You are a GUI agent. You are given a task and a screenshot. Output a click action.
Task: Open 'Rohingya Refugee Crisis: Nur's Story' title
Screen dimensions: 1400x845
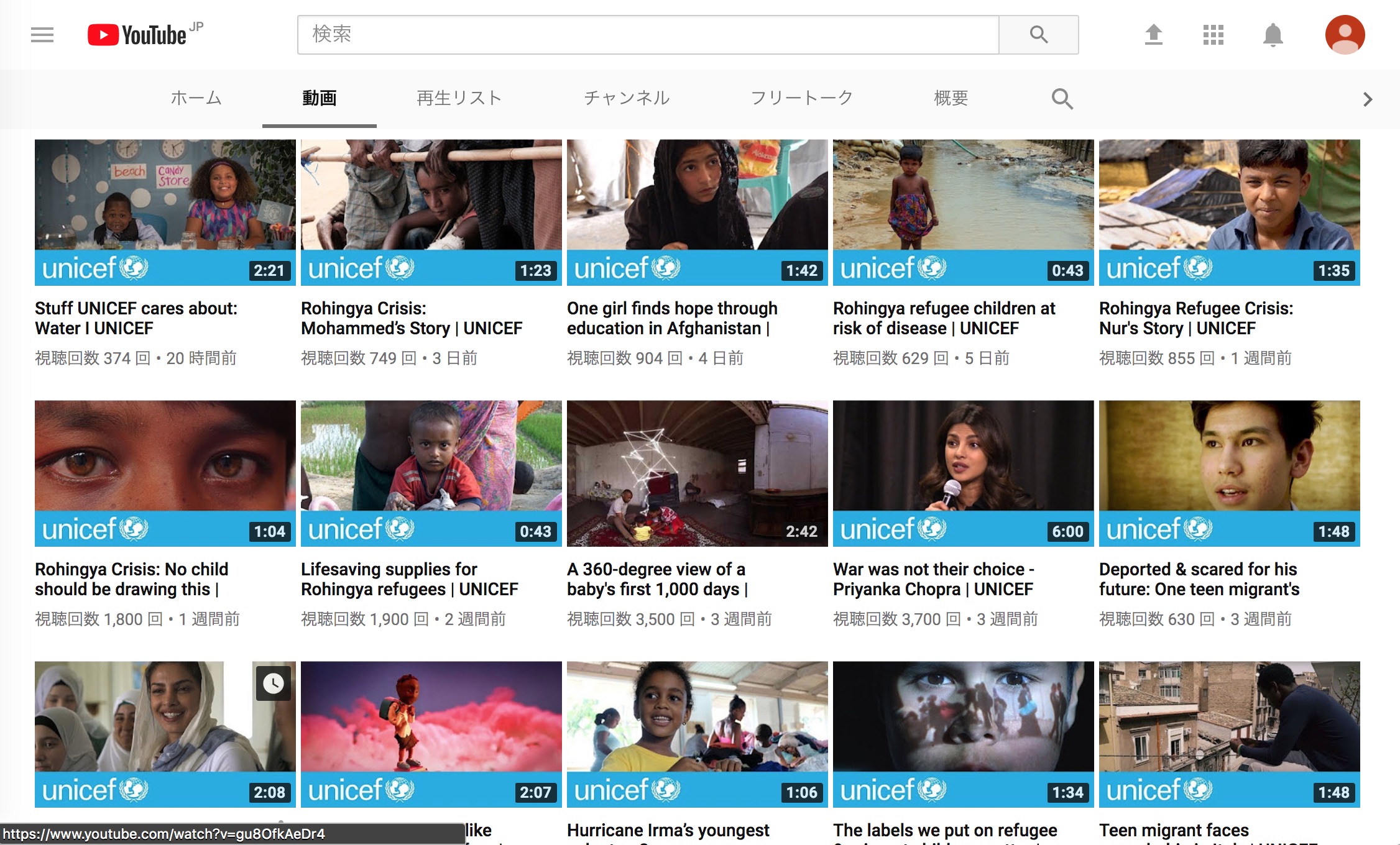1196,318
